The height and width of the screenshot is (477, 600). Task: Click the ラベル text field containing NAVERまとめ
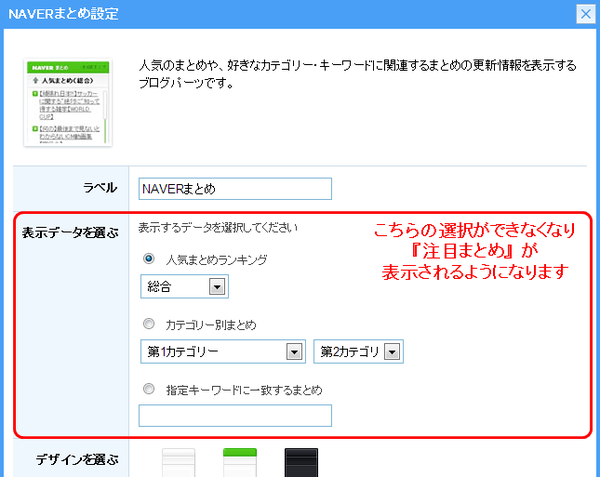point(235,189)
